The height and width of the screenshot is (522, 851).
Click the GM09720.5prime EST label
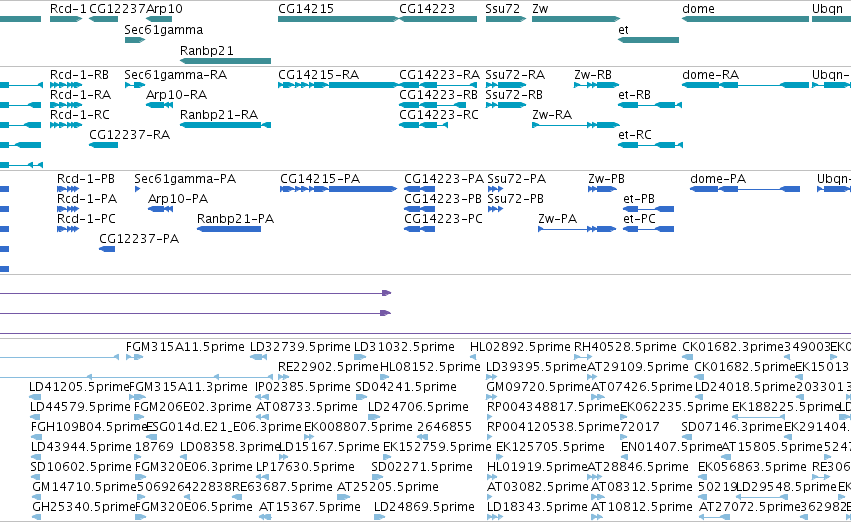pyautogui.click(x=538, y=387)
